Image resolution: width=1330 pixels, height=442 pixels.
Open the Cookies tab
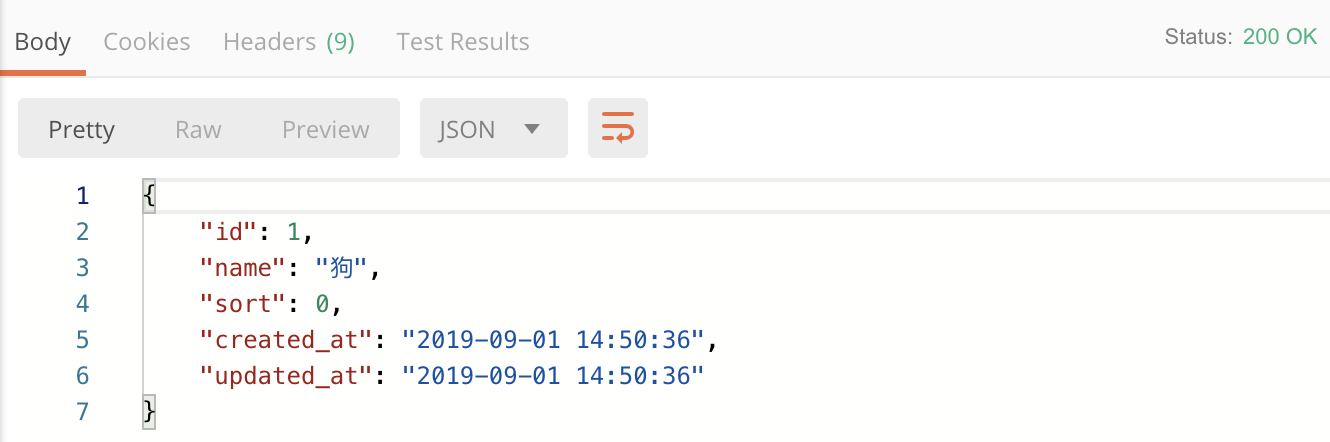click(x=147, y=42)
